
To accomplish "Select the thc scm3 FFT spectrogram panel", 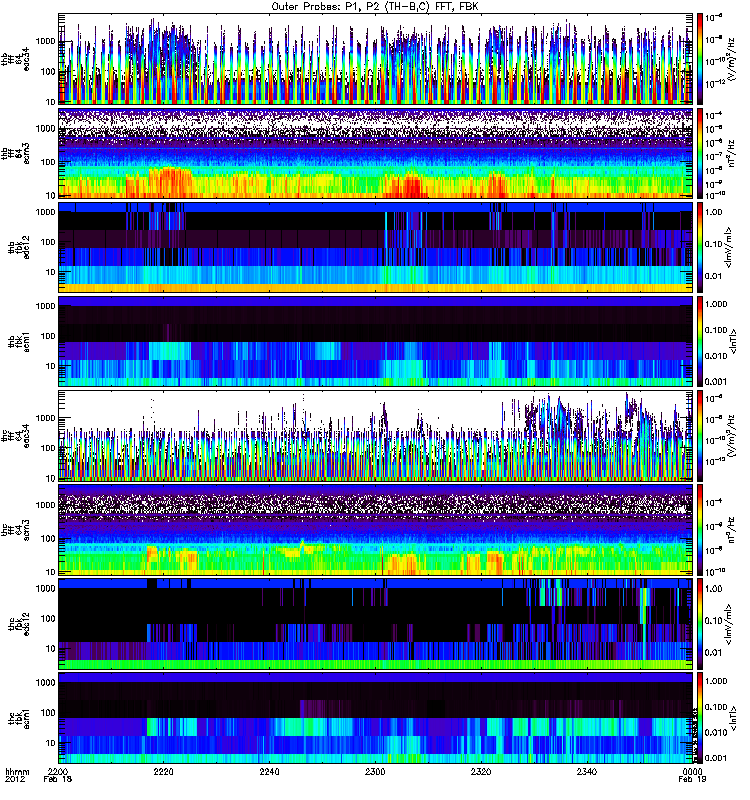I will [x=375, y=530].
